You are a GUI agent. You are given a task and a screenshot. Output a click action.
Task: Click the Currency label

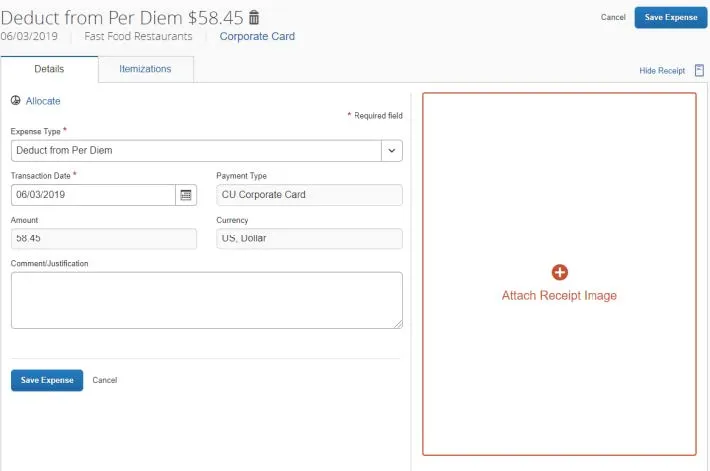point(232,220)
